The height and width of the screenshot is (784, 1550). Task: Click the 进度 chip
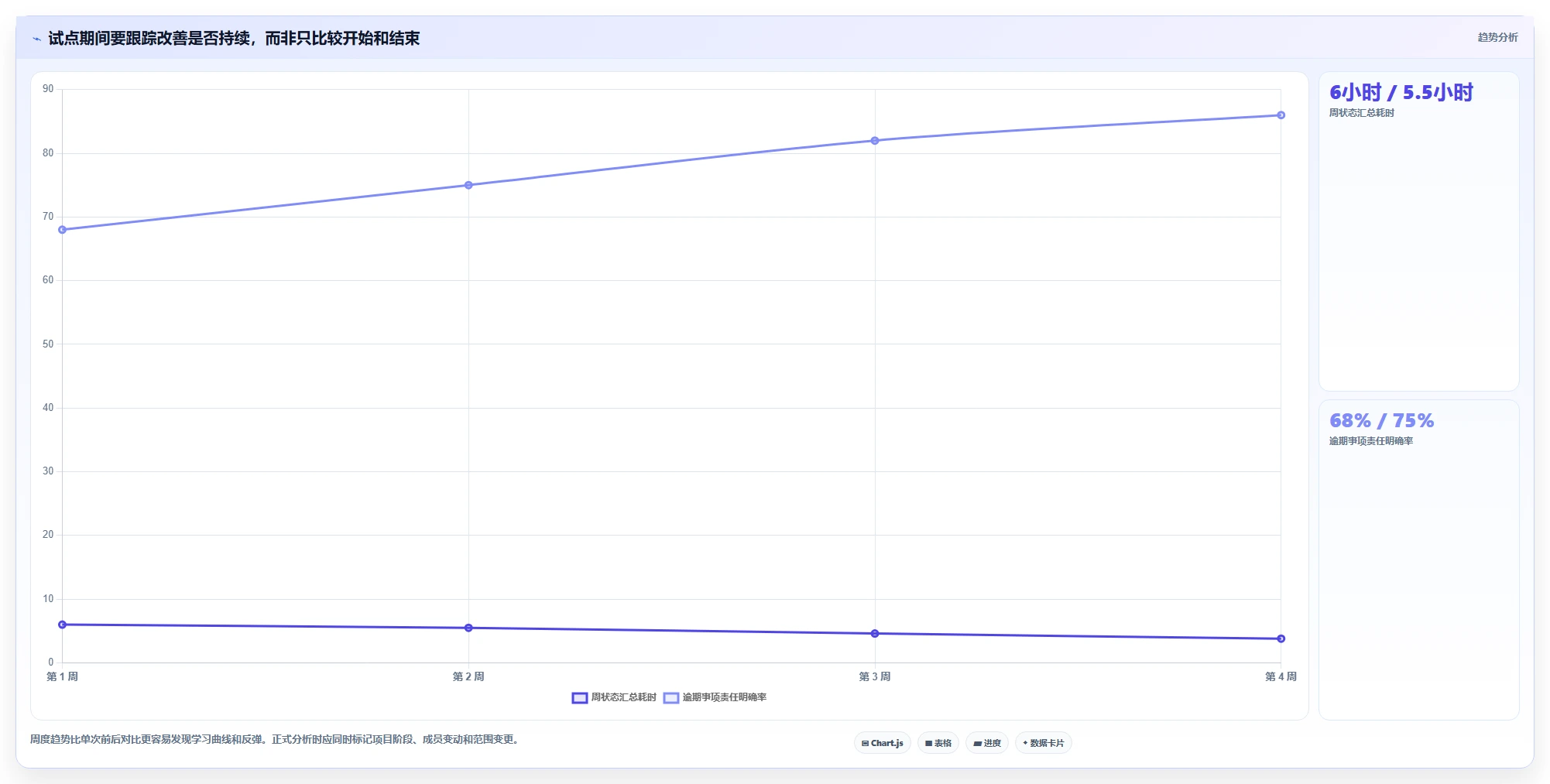tap(987, 743)
